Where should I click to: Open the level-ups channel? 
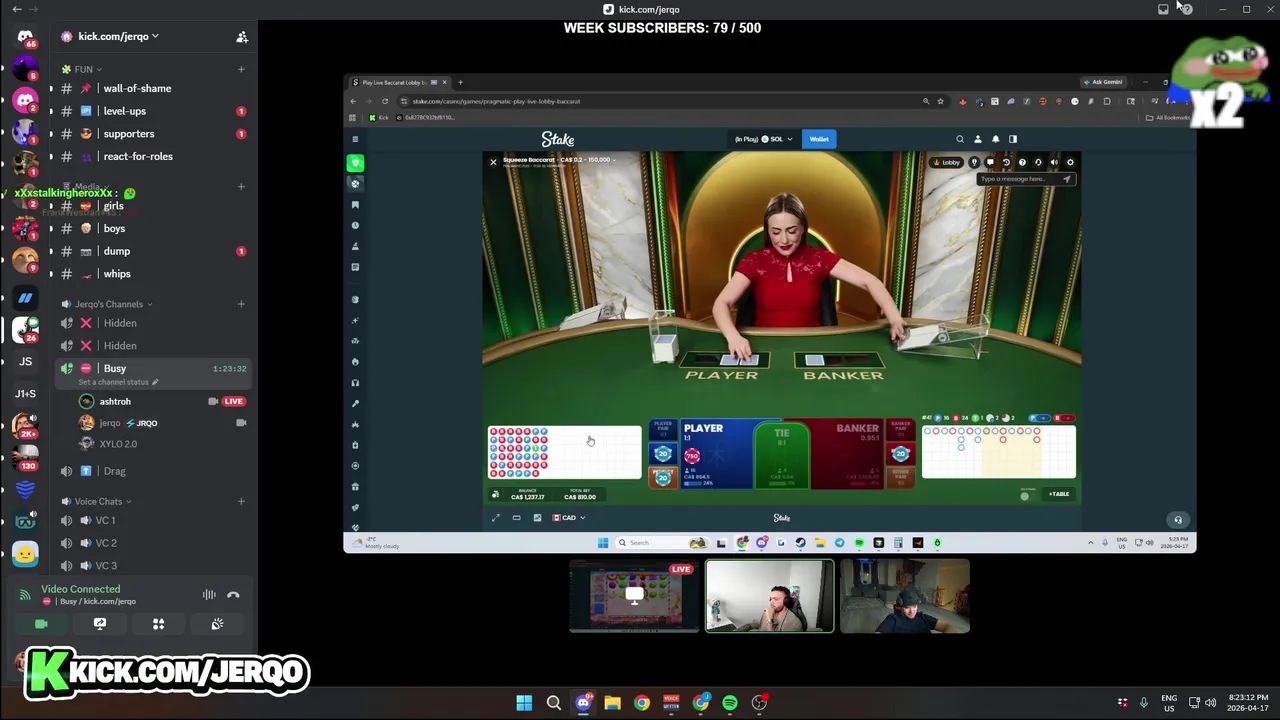pos(150,111)
